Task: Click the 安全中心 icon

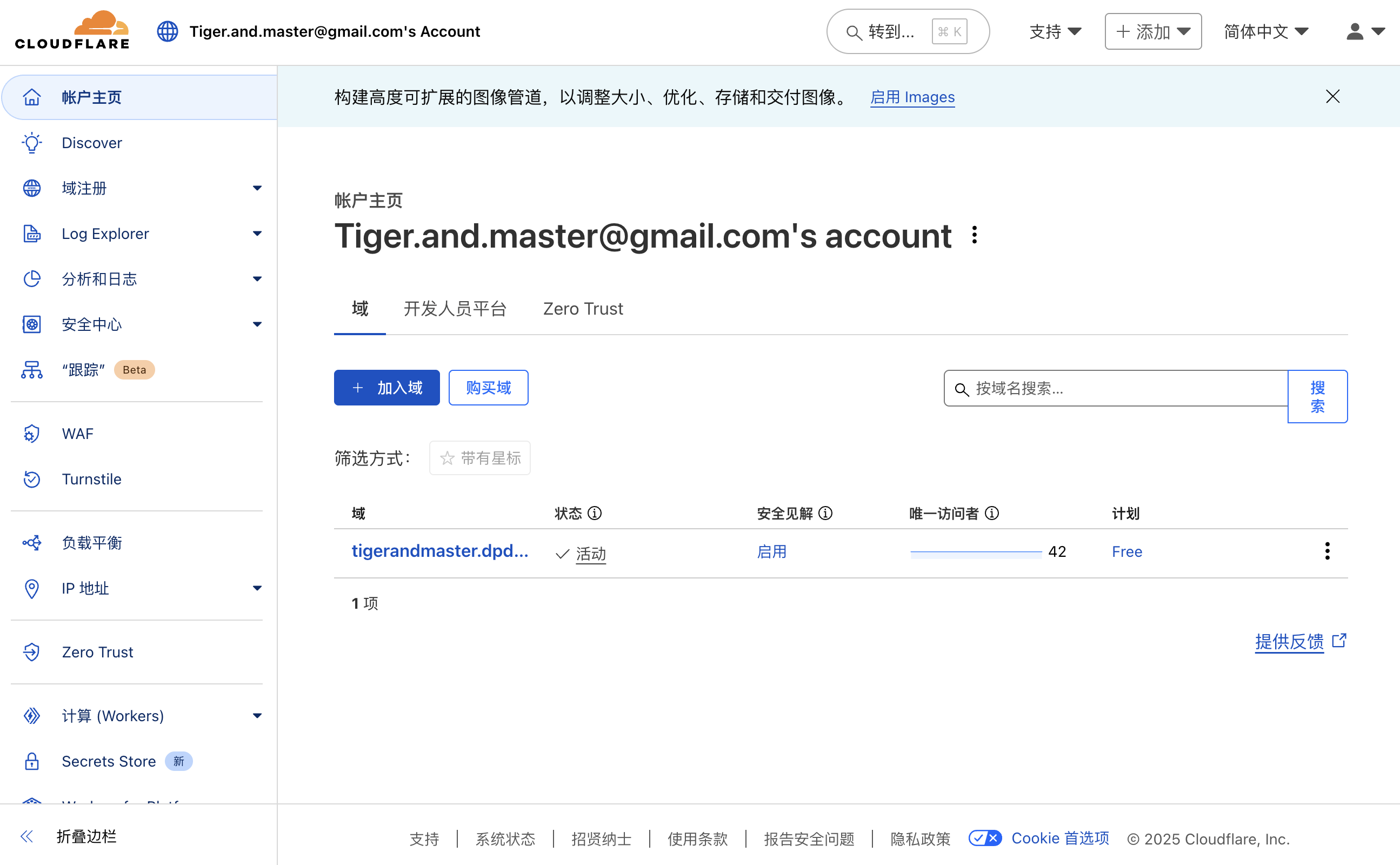Action: [x=32, y=324]
